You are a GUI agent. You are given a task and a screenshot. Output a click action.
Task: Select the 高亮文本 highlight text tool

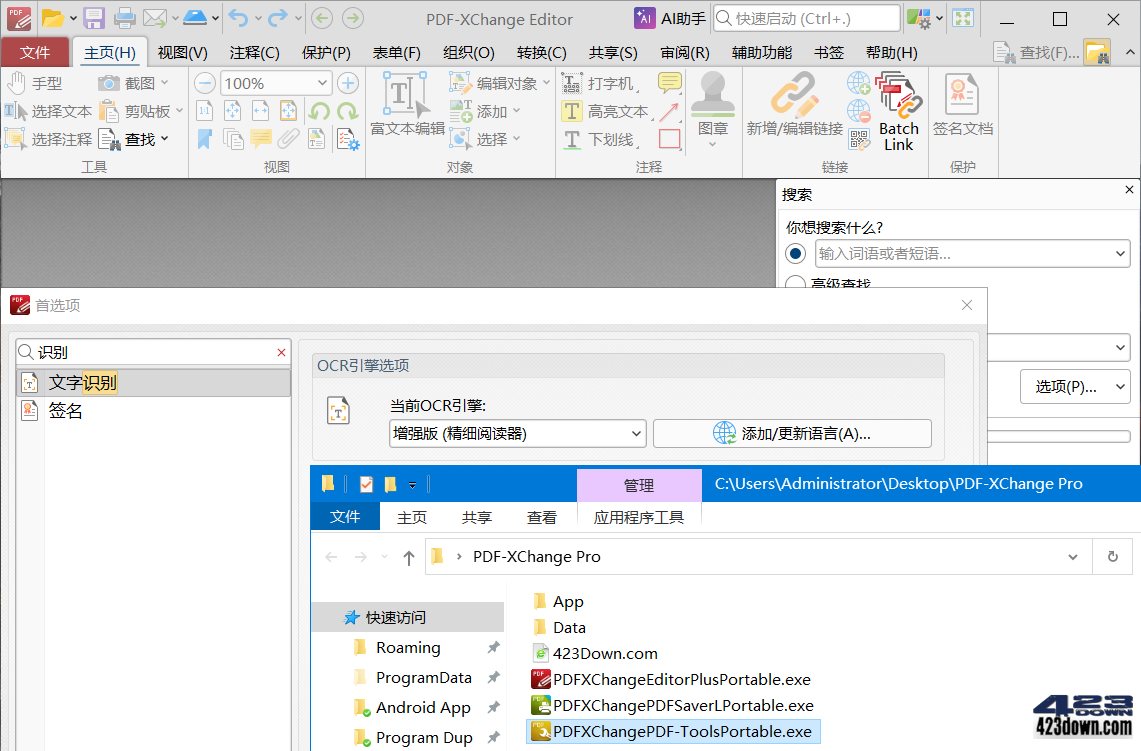[608, 111]
